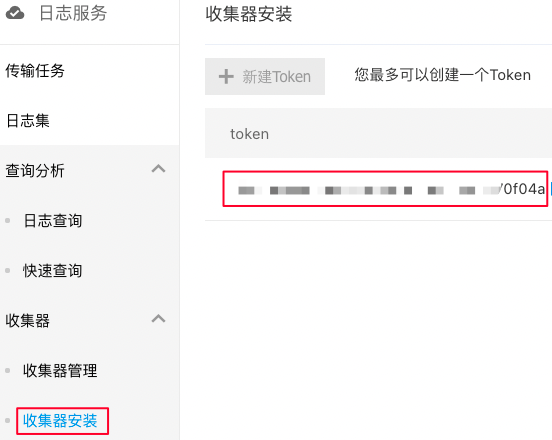Image resolution: width=552 pixels, height=440 pixels.
Task: Open the 传输任务 menu item
Action: [x=35, y=71]
